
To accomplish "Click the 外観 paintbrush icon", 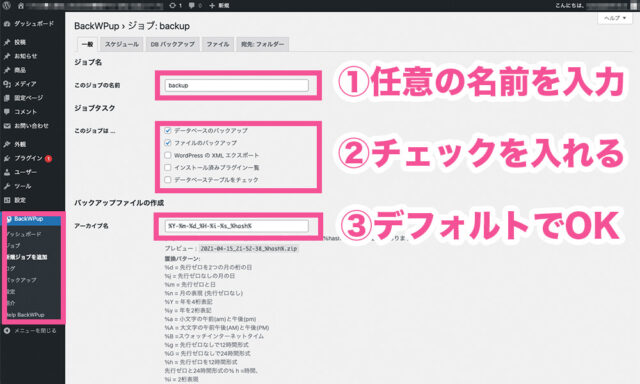I will [7, 144].
